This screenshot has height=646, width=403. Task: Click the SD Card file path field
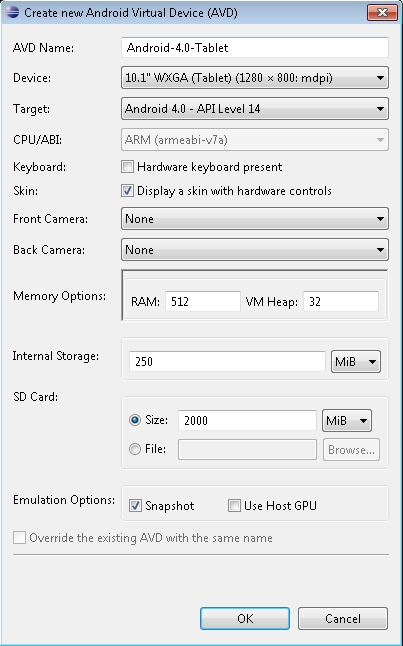click(x=247, y=449)
